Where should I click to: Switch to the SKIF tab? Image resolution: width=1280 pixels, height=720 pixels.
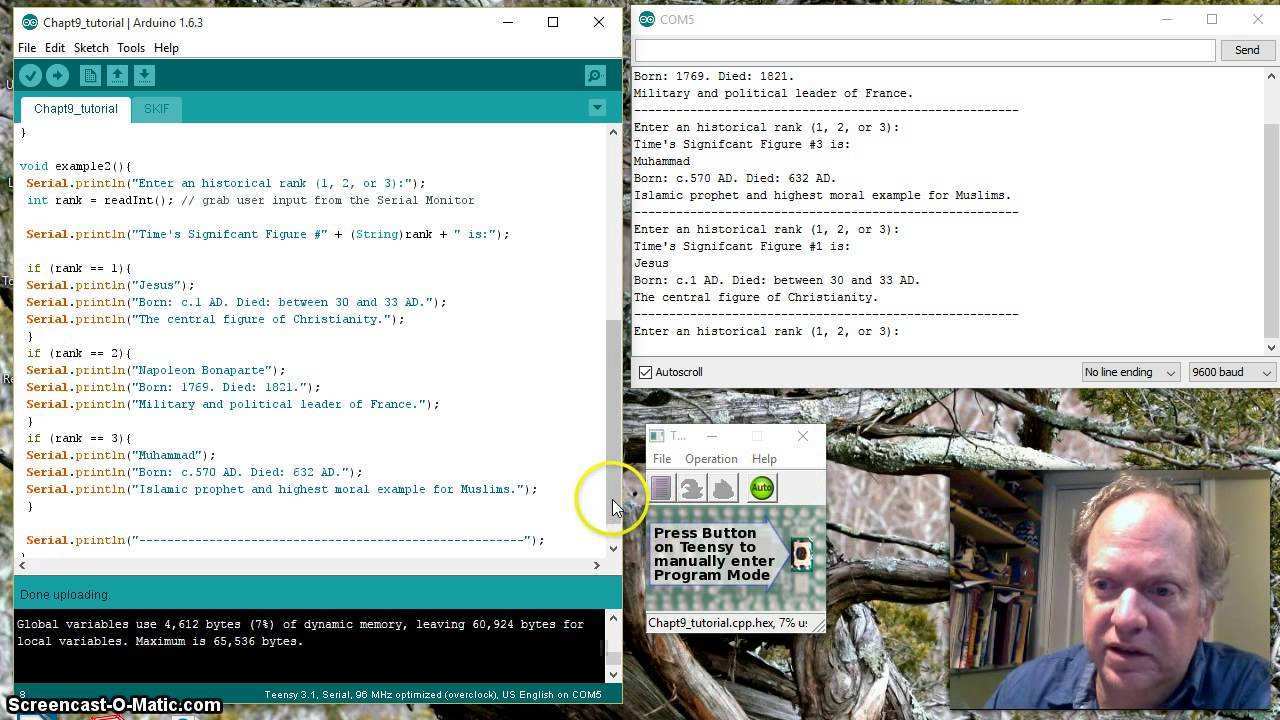coord(156,109)
